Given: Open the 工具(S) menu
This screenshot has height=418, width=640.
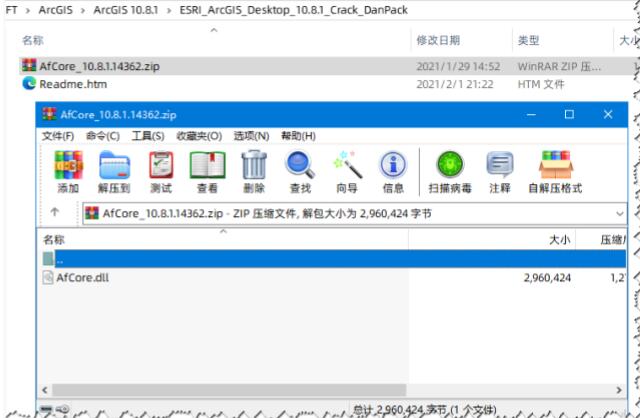Looking at the screenshot, I should 148,136.
